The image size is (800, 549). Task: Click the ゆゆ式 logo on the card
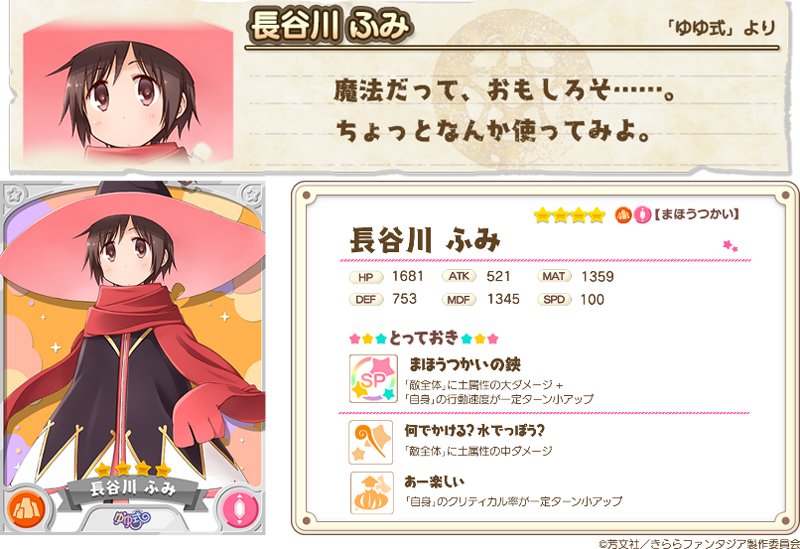132,519
